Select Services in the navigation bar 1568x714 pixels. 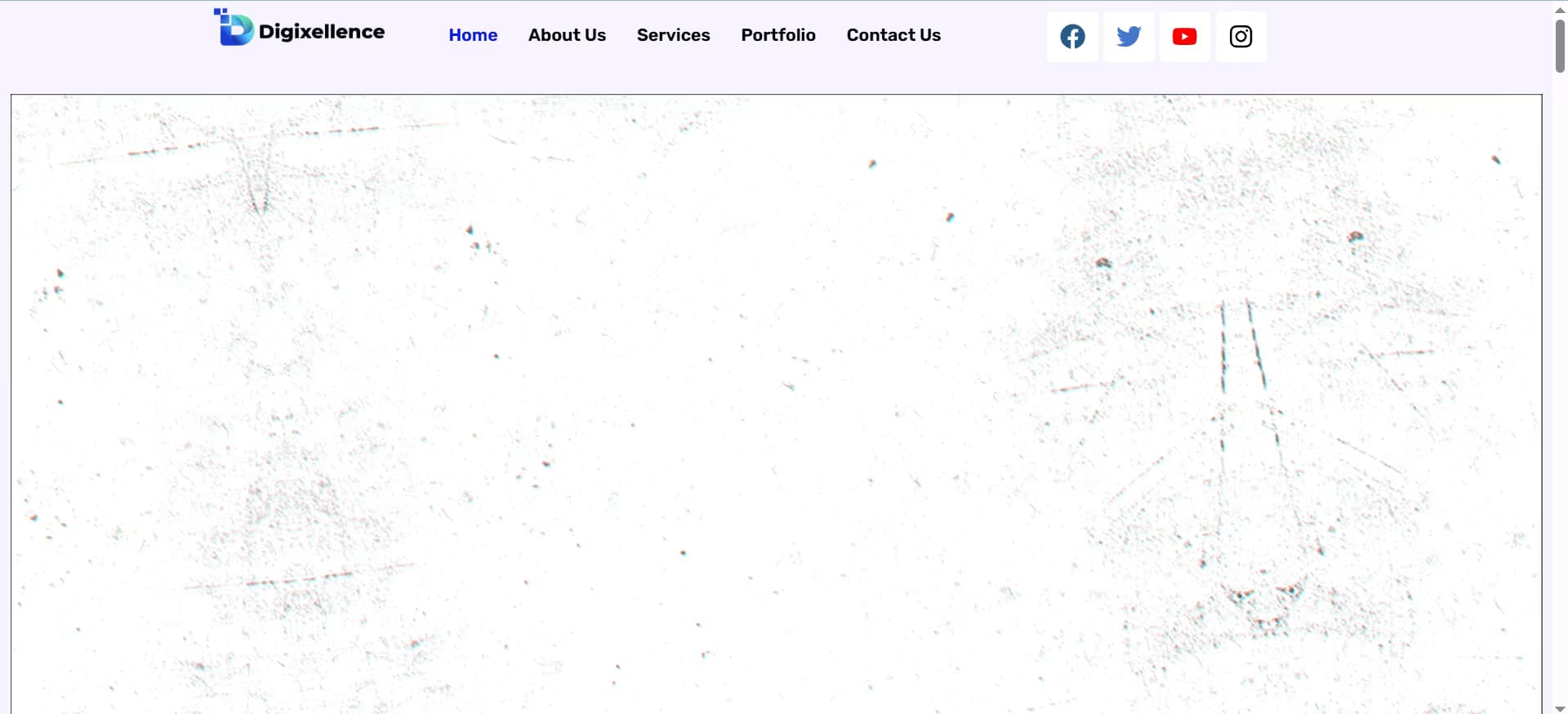pos(673,35)
